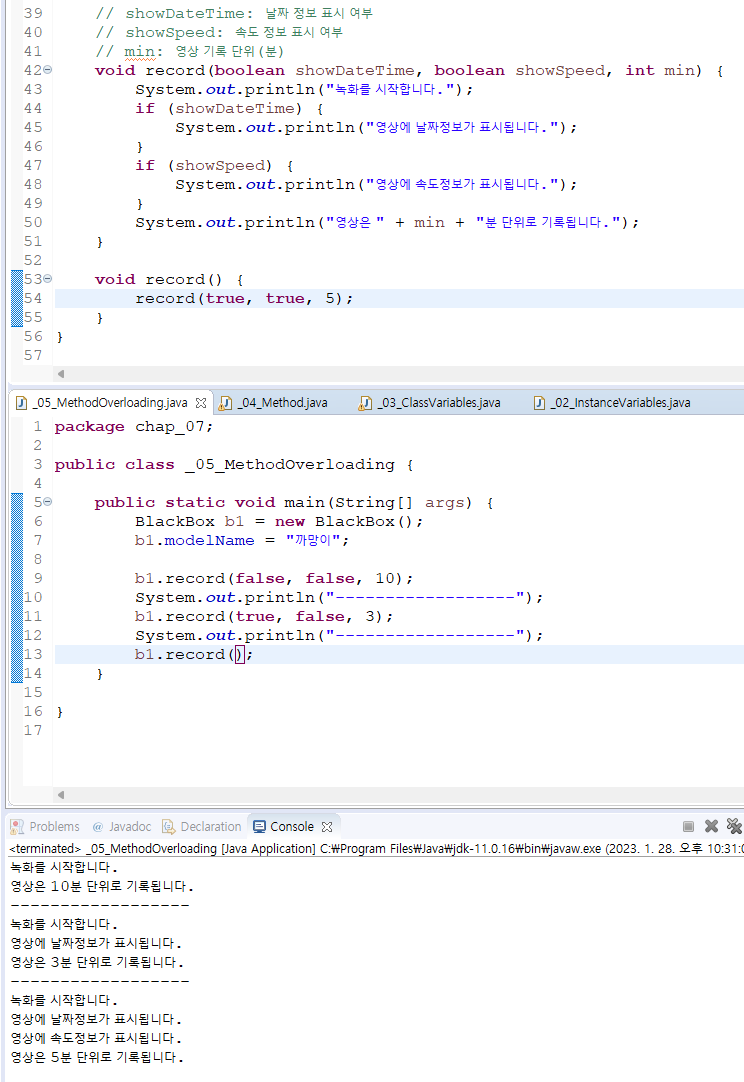The width and height of the screenshot is (744, 1082).
Task: Click Remove All Terminated Launches icon
Action: pyautogui.click(x=734, y=826)
